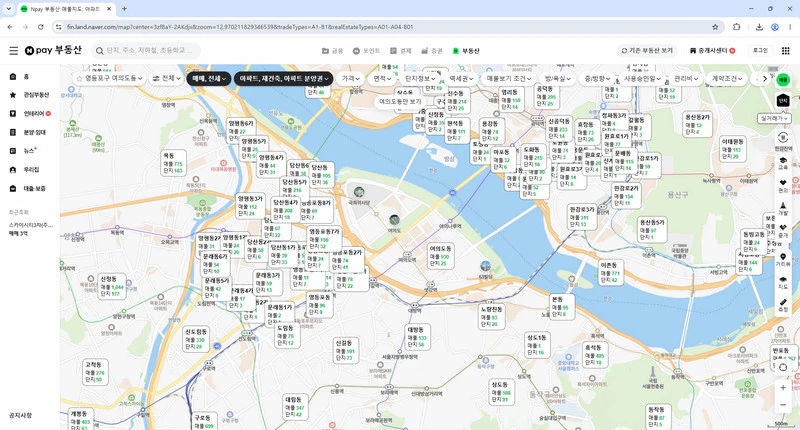Open the apps grid icon

[x=785, y=50]
